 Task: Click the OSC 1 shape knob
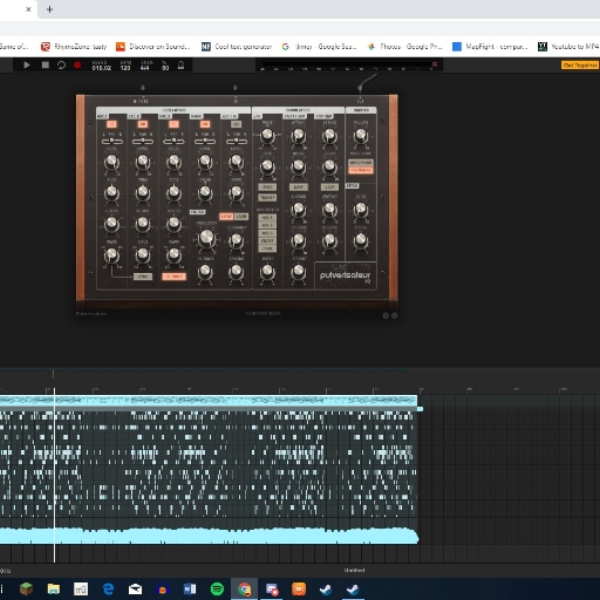pyautogui.click(x=112, y=255)
